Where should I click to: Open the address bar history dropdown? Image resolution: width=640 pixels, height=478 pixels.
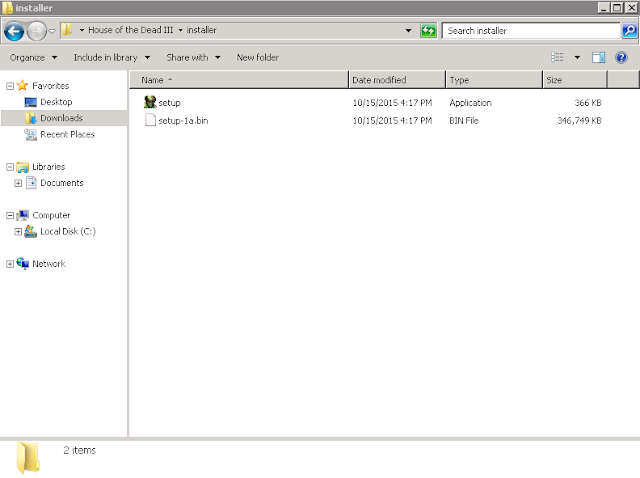tap(408, 30)
